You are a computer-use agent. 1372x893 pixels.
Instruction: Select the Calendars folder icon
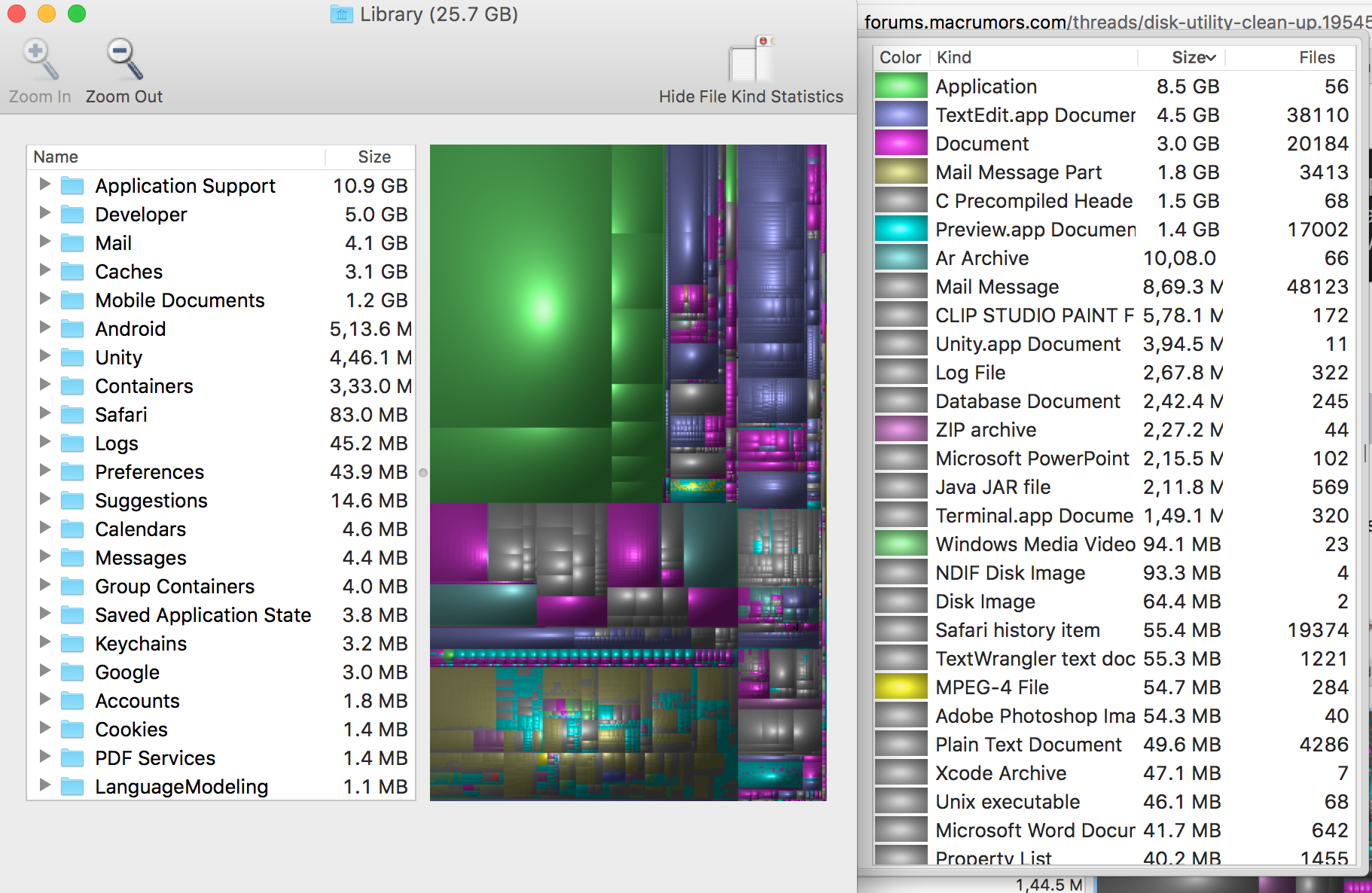[72, 529]
